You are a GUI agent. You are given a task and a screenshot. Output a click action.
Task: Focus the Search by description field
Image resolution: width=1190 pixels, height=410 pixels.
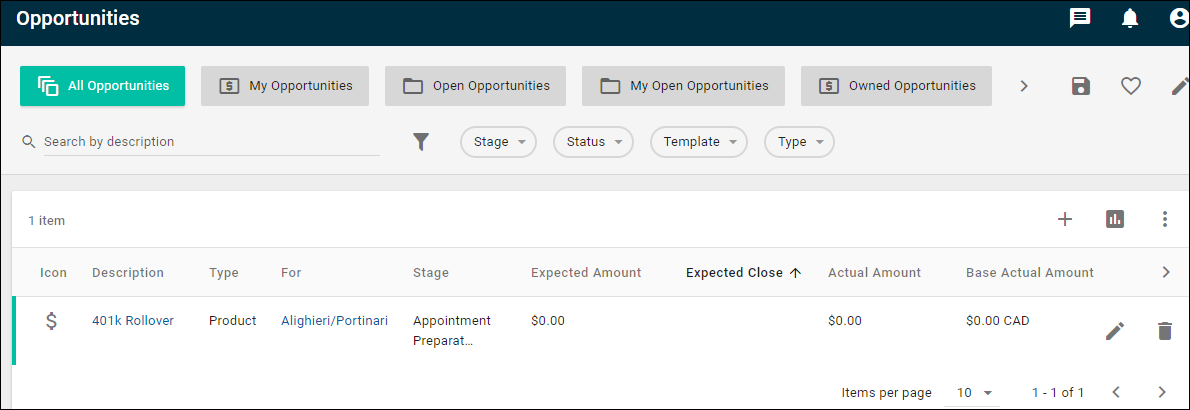click(x=211, y=142)
